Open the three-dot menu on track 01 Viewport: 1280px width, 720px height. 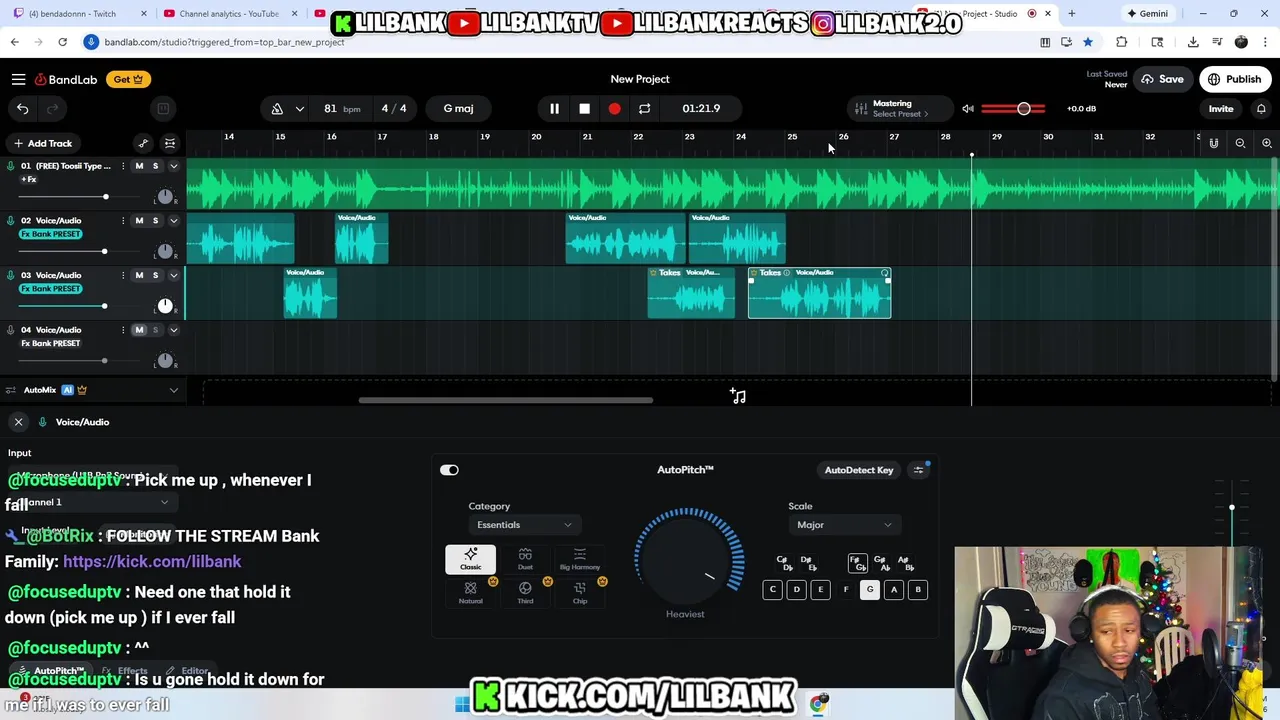pyautogui.click(x=123, y=166)
